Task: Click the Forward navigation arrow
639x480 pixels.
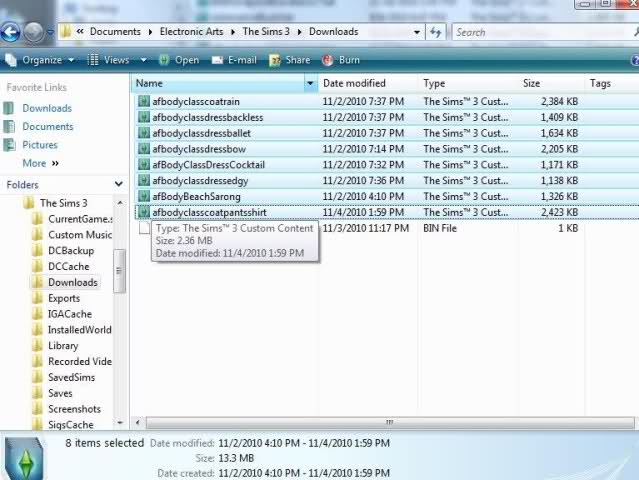Action: pos(33,32)
